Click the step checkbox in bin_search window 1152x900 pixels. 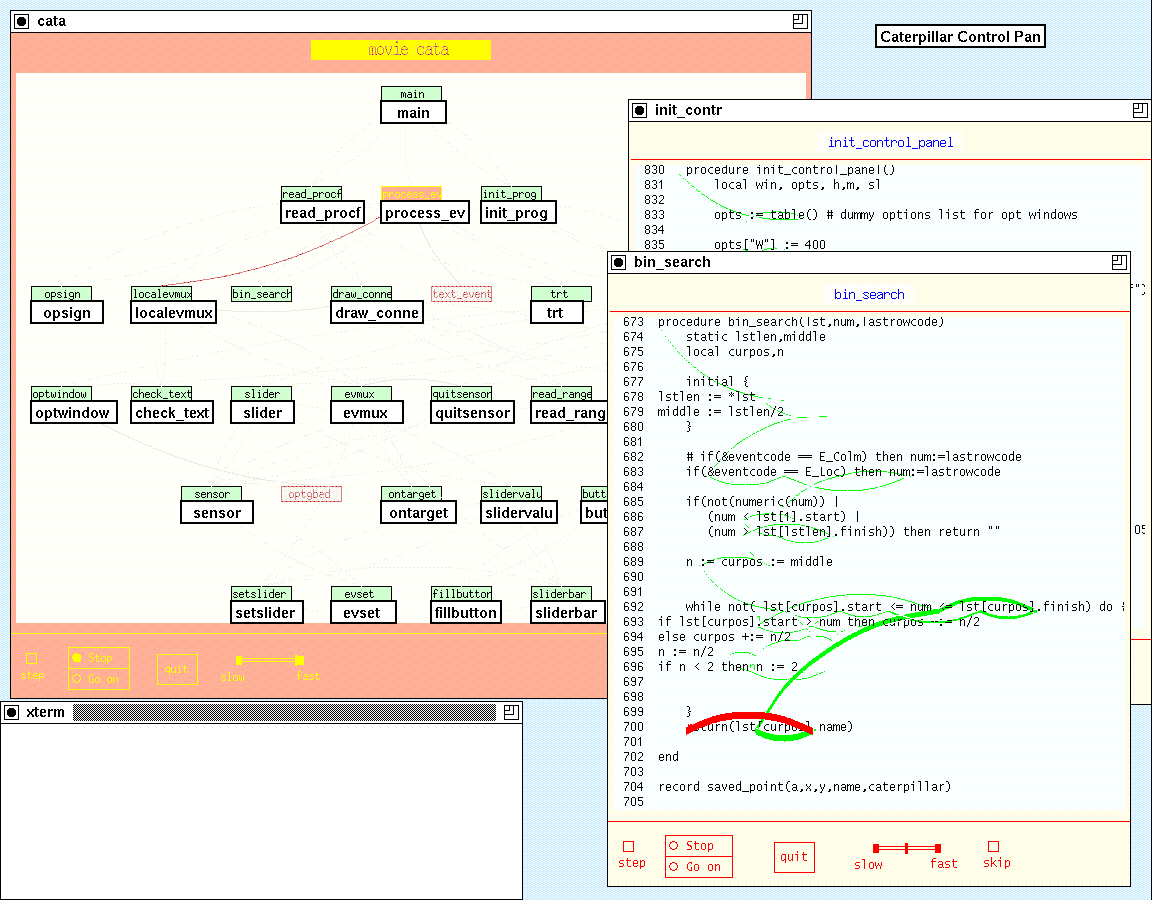click(x=628, y=847)
